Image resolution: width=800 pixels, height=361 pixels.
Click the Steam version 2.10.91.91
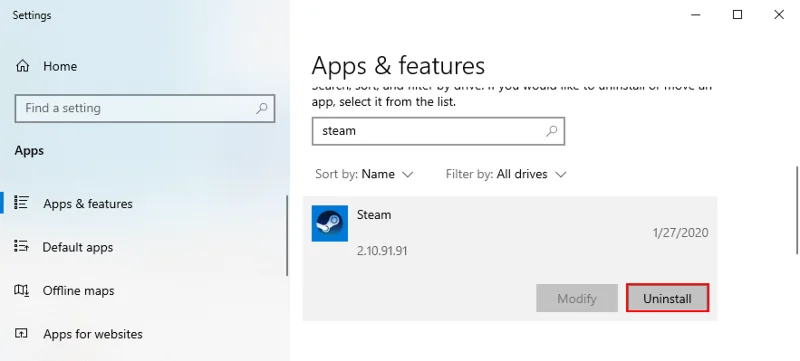click(382, 251)
